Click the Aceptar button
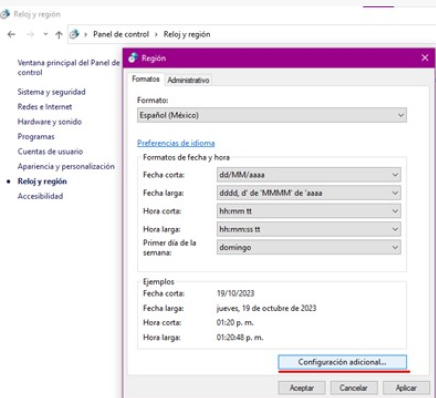 pos(302,388)
